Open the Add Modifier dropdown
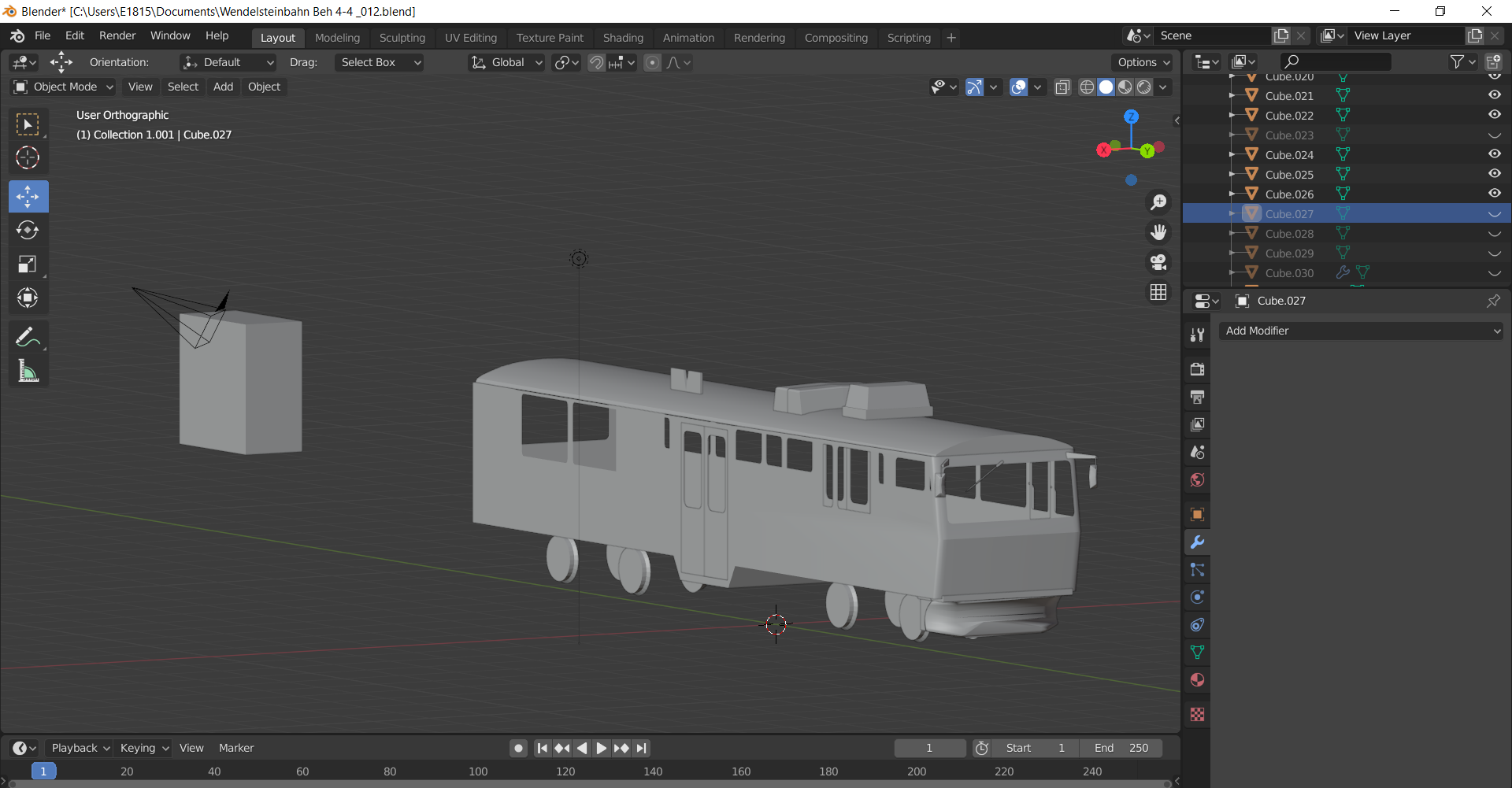Image resolution: width=1512 pixels, height=788 pixels. [1360, 331]
